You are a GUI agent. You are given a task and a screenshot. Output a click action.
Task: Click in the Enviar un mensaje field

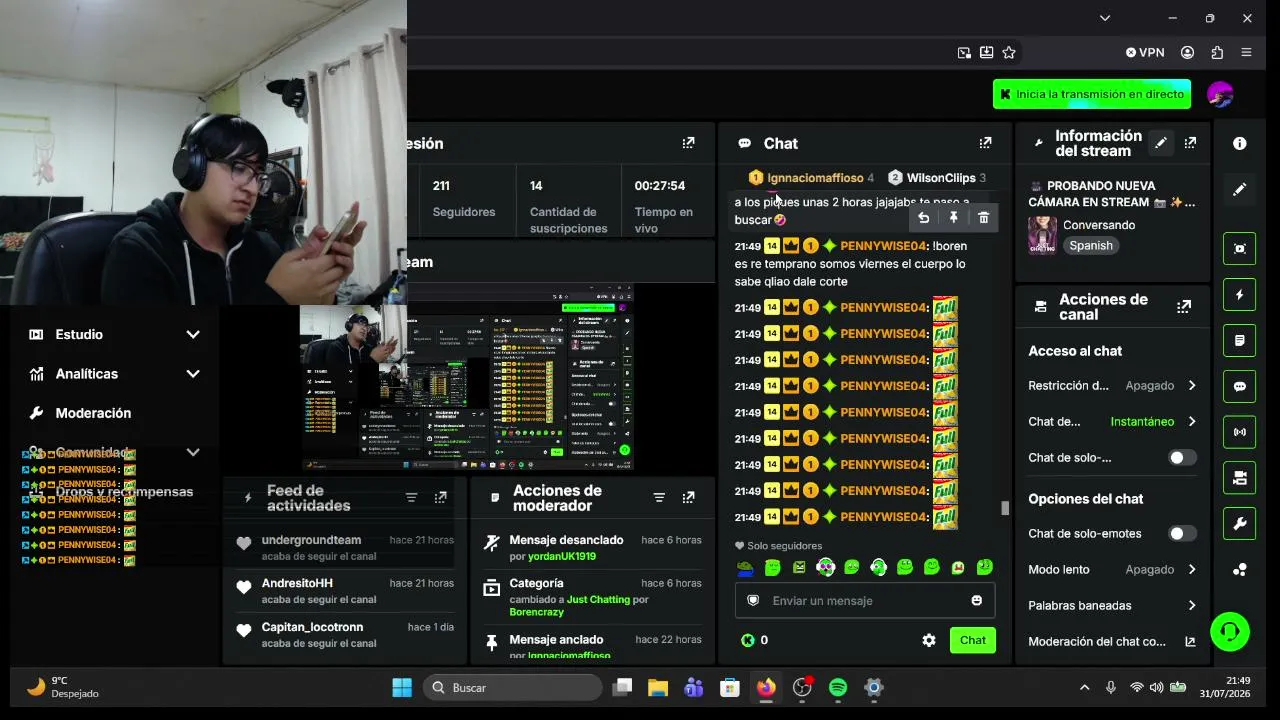[x=865, y=601]
